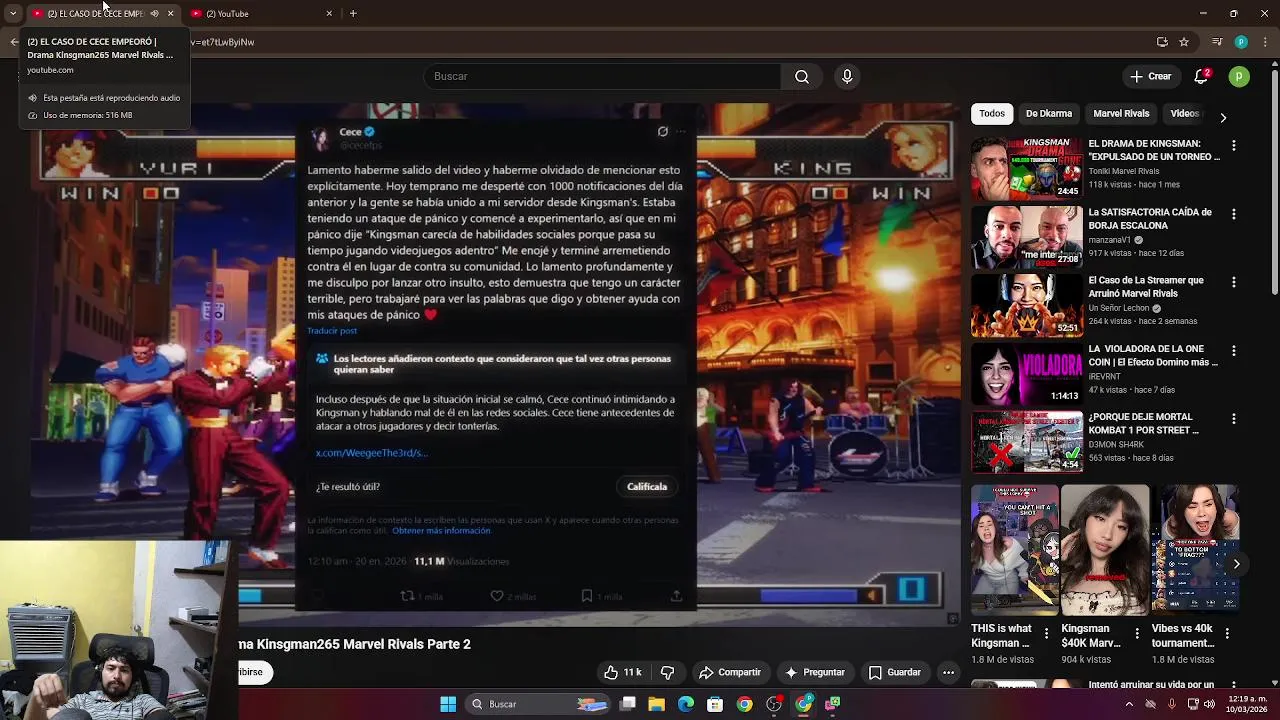Open options for Vibes vs 40k short

tap(1227, 633)
